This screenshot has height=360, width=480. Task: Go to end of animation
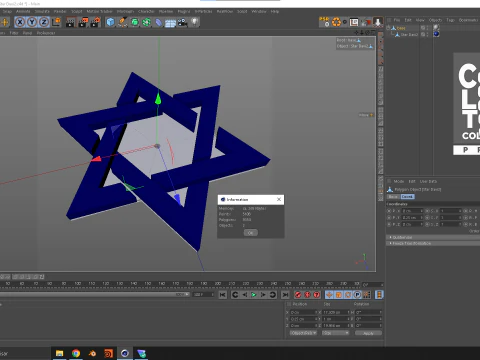pos(285,295)
